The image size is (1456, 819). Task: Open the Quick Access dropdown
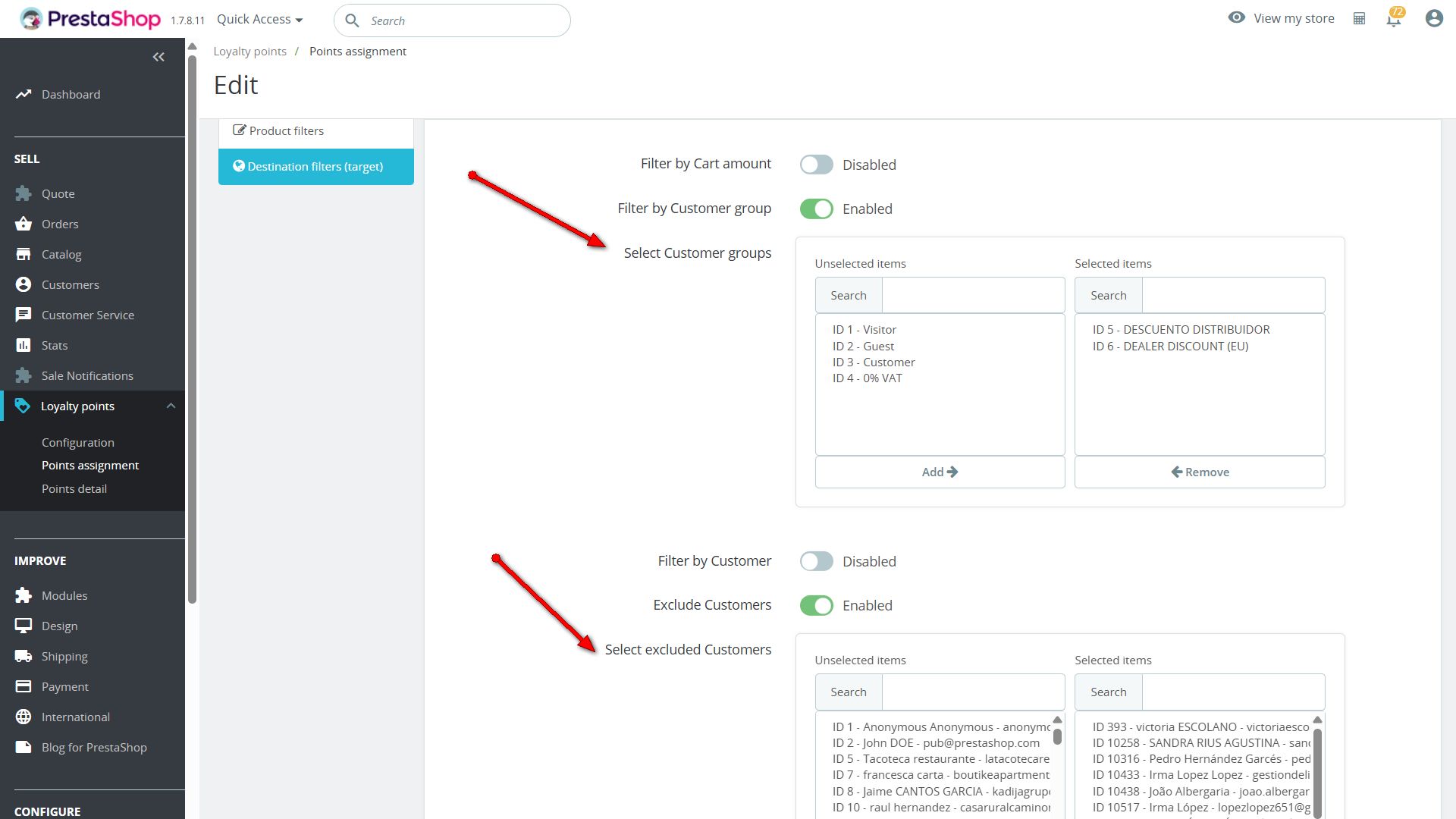point(259,20)
